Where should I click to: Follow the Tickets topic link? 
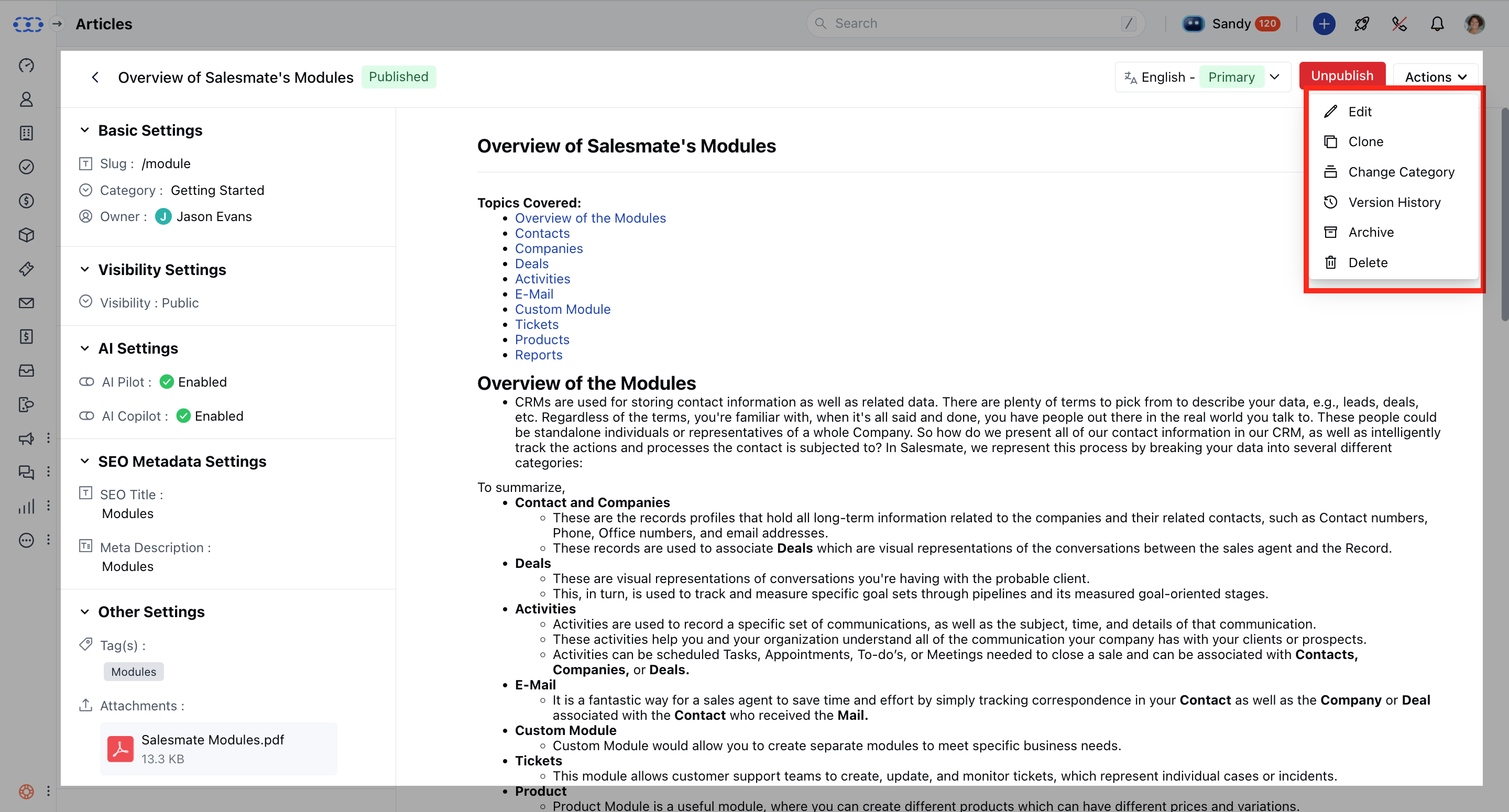[x=537, y=325]
